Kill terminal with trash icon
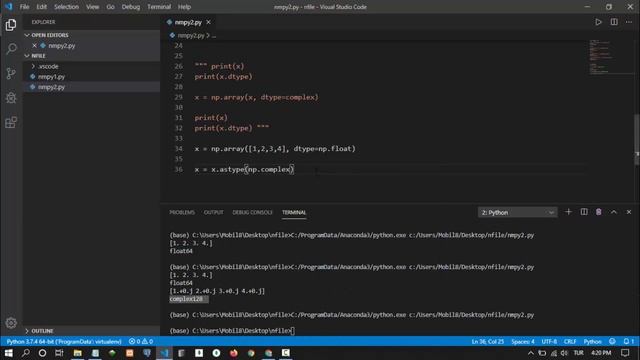Viewport: 640px width, 360px height. pos(599,212)
